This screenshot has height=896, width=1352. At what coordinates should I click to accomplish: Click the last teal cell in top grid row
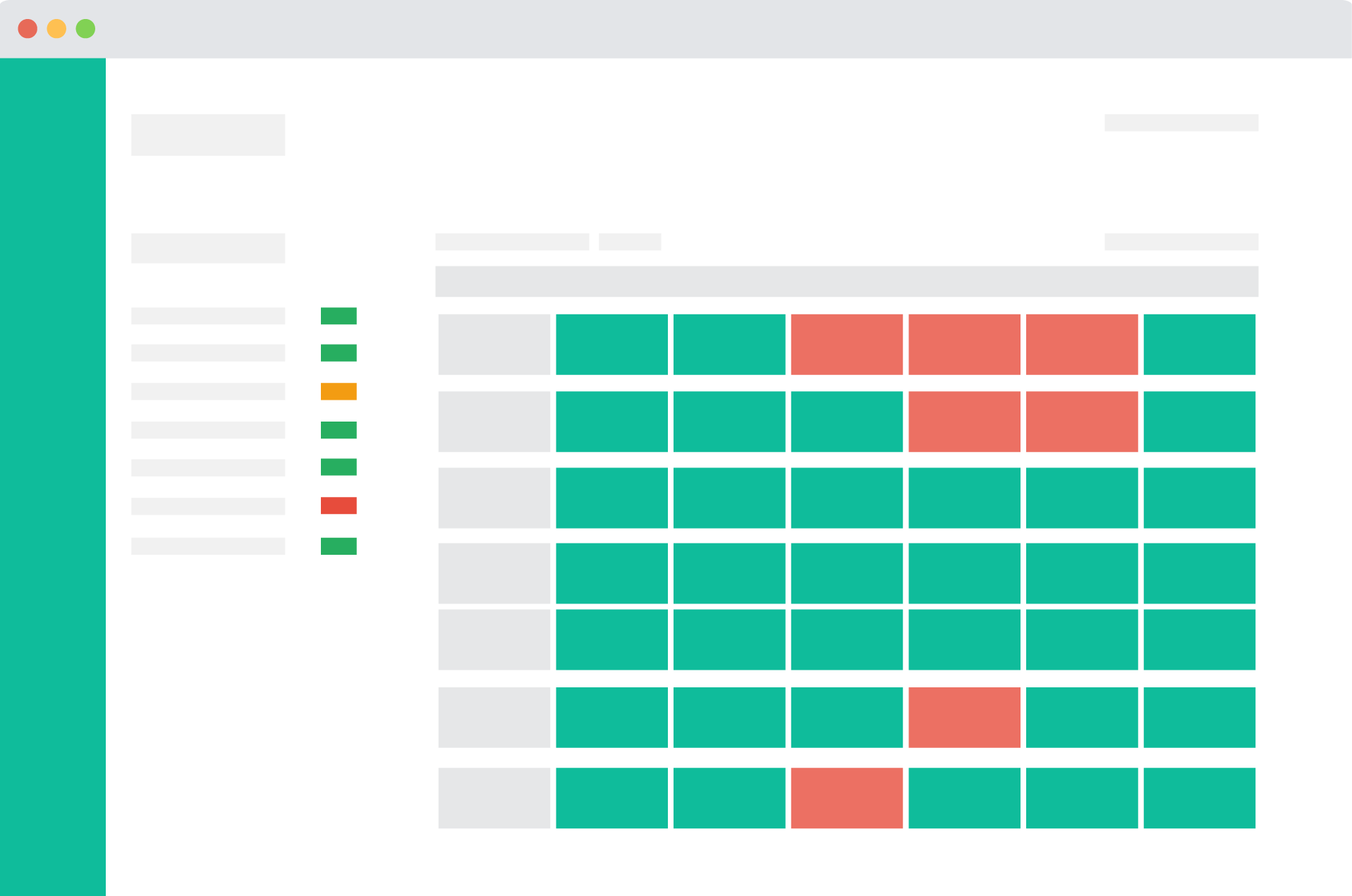[x=1199, y=344]
